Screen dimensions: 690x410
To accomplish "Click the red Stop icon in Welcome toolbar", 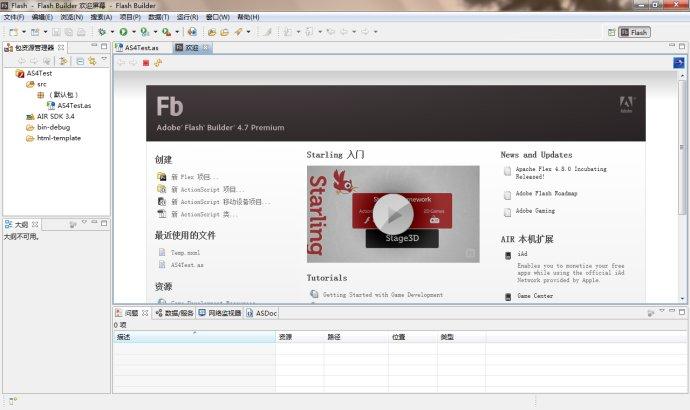I will click(x=146, y=63).
